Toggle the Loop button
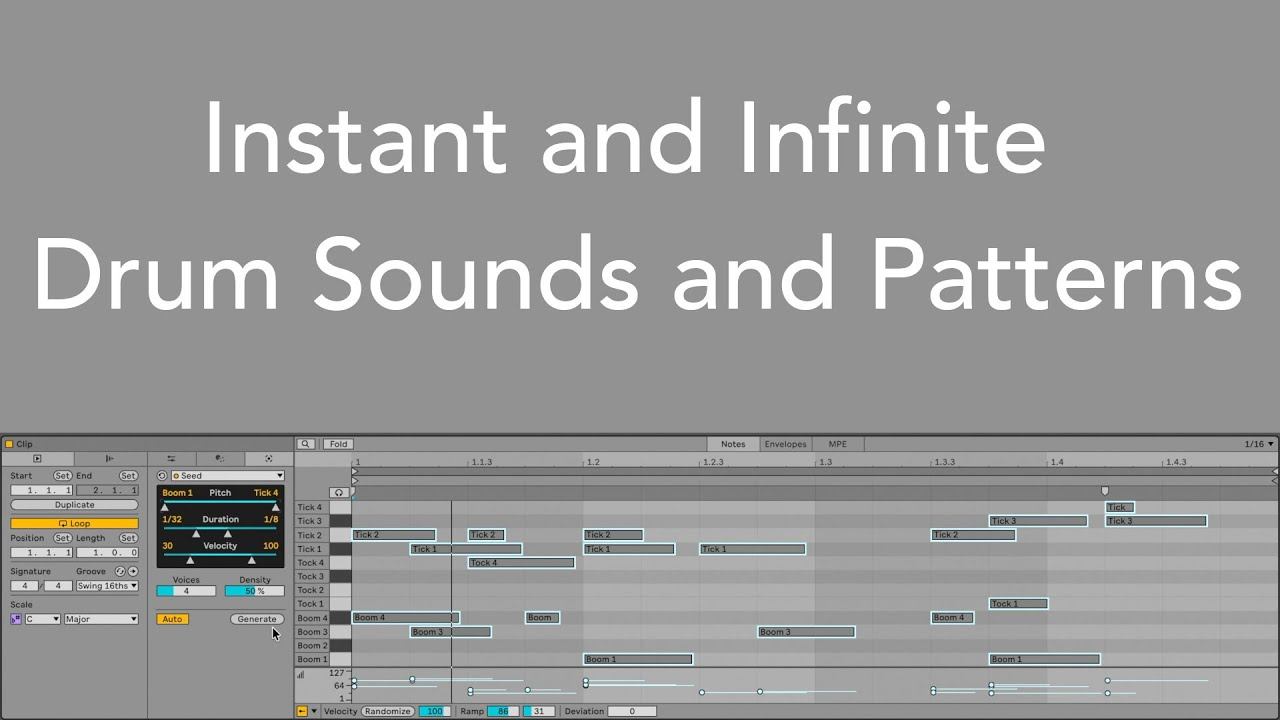The height and width of the screenshot is (720, 1280). (74, 523)
